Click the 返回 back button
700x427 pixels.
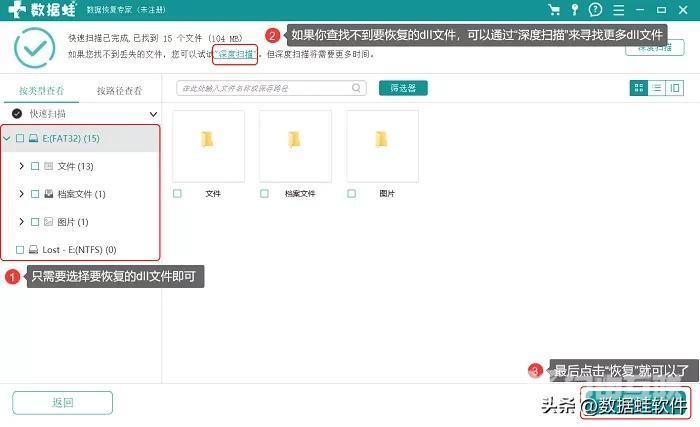62,403
